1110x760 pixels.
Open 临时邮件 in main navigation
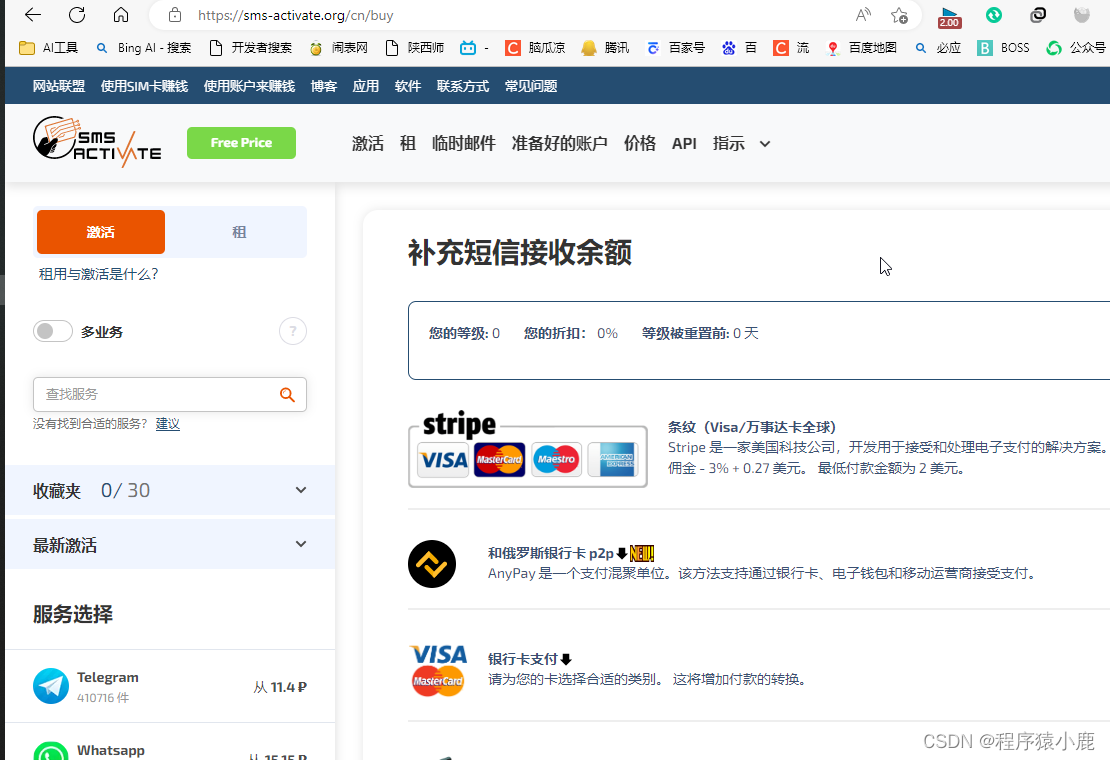point(464,144)
